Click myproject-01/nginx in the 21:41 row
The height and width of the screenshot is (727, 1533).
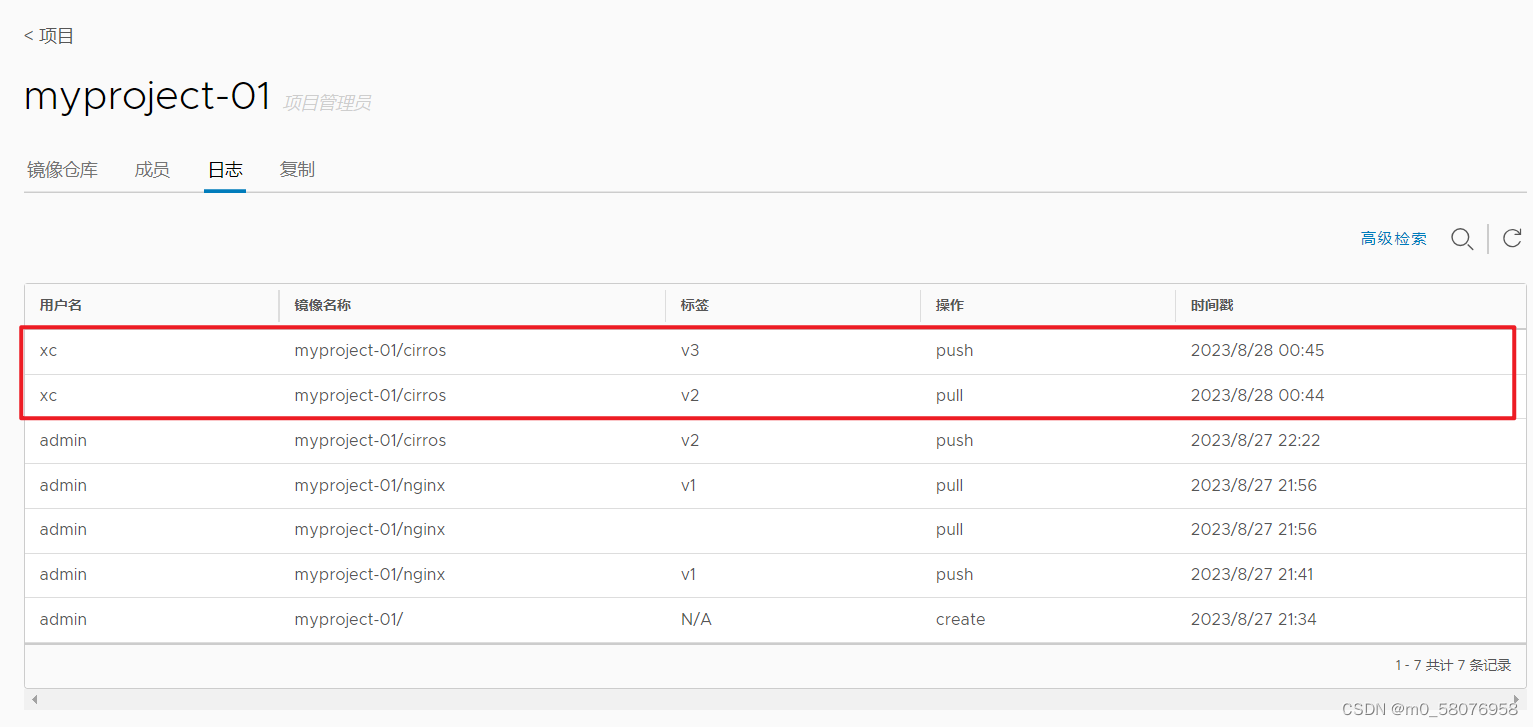(370, 575)
